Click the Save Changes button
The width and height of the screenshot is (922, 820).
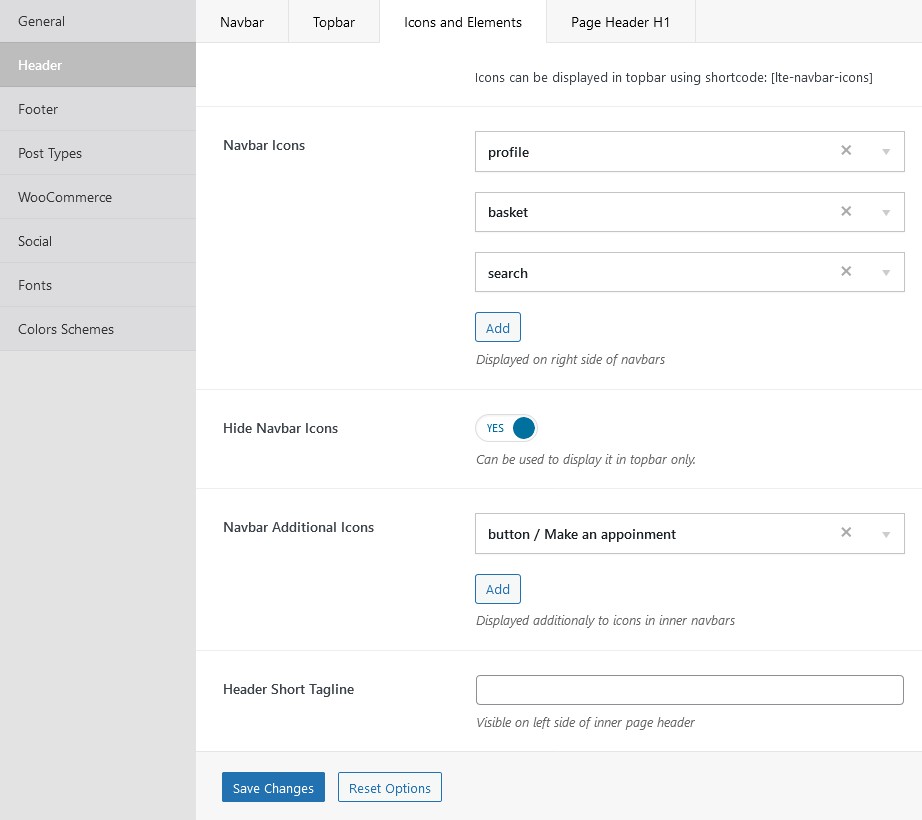(x=273, y=787)
